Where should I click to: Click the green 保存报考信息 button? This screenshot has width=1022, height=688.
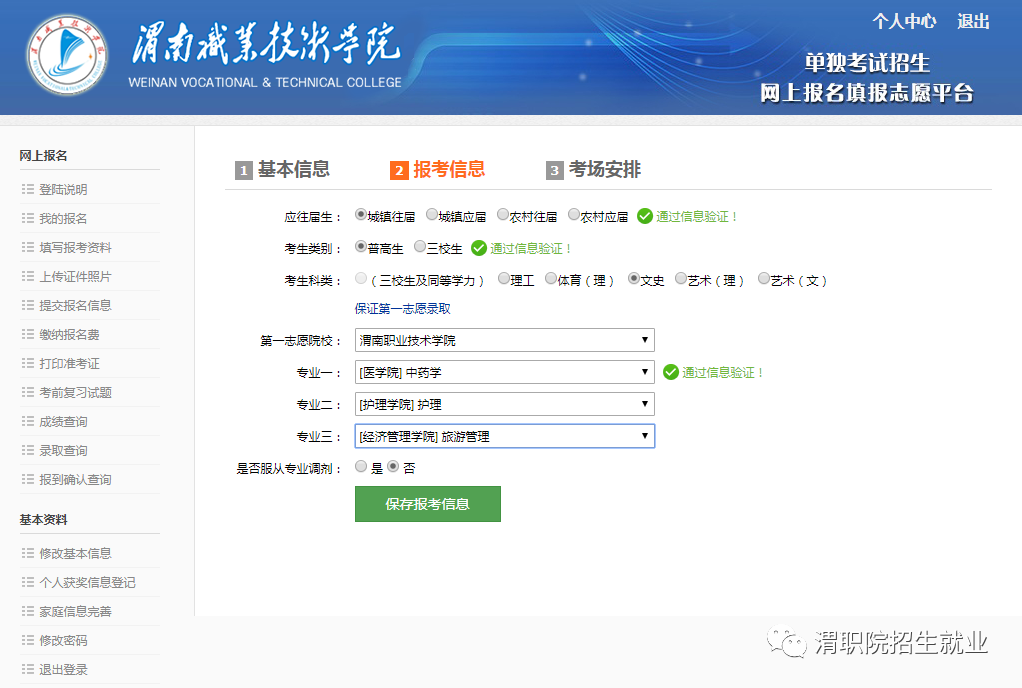click(x=428, y=504)
